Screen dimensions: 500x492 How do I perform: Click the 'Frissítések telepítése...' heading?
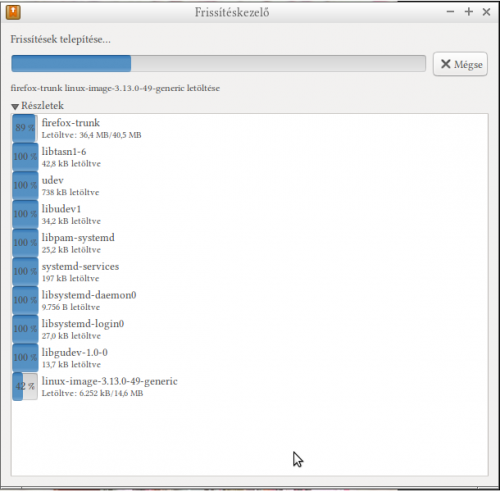[x=60, y=40]
